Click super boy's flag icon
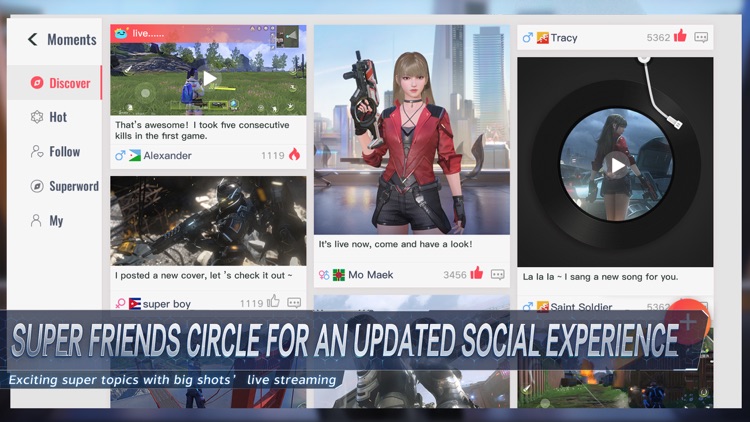Image resolution: width=750 pixels, height=422 pixels. [x=135, y=303]
